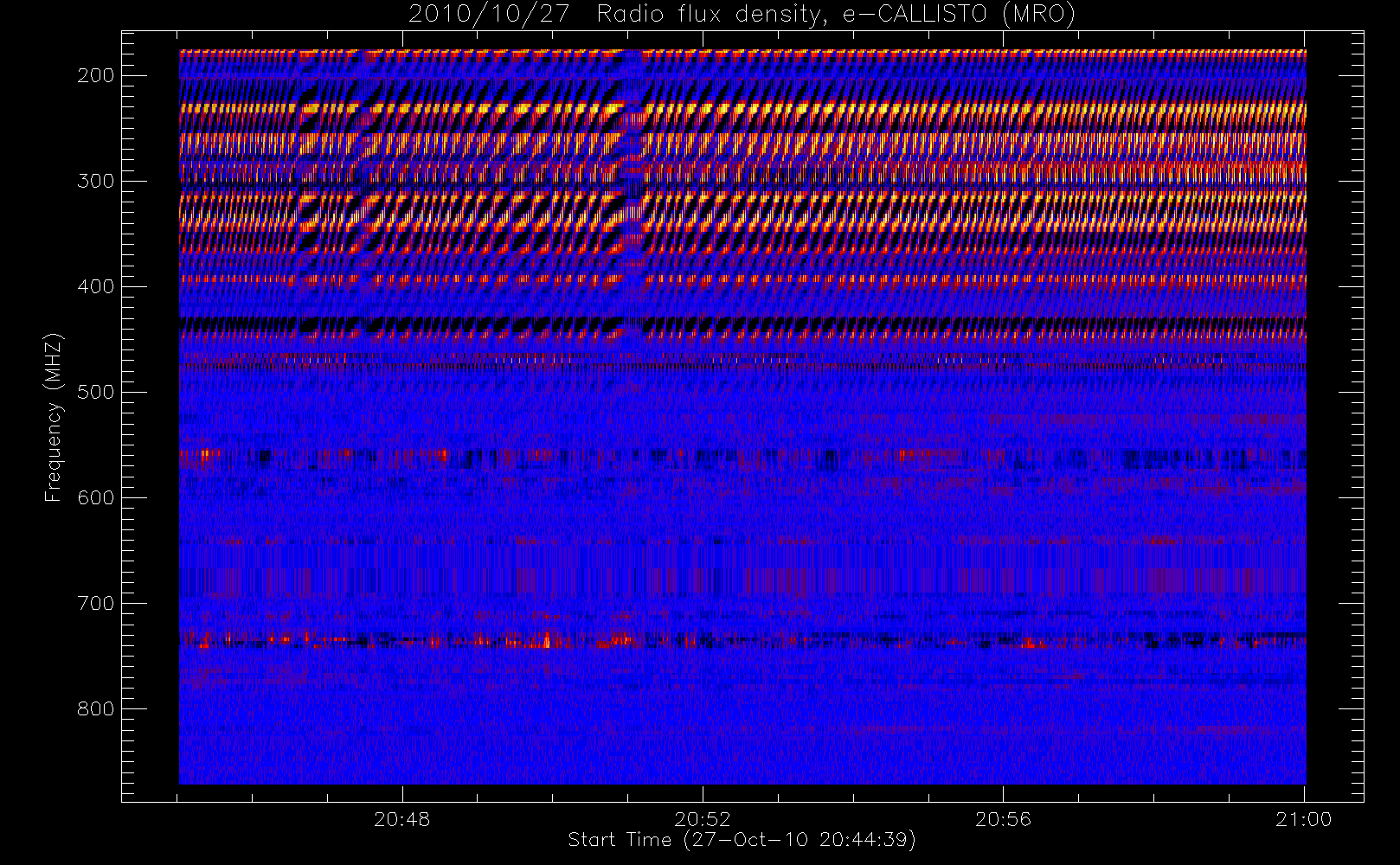Click the 21:00 time tick label
This screenshot has width=1400, height=865.
1304,819
